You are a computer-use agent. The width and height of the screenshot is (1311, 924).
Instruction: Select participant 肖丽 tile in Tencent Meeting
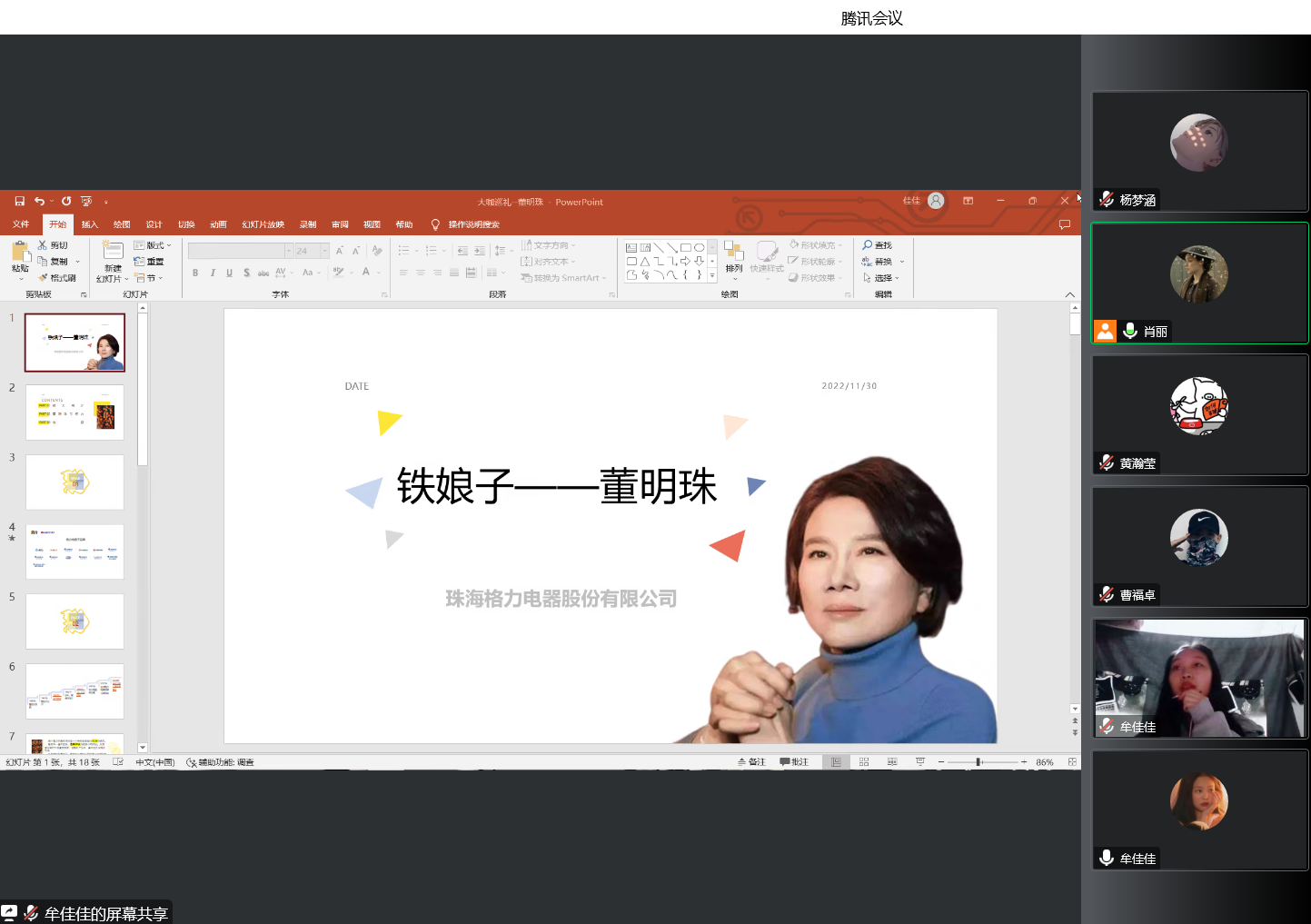click(1199, 283)
